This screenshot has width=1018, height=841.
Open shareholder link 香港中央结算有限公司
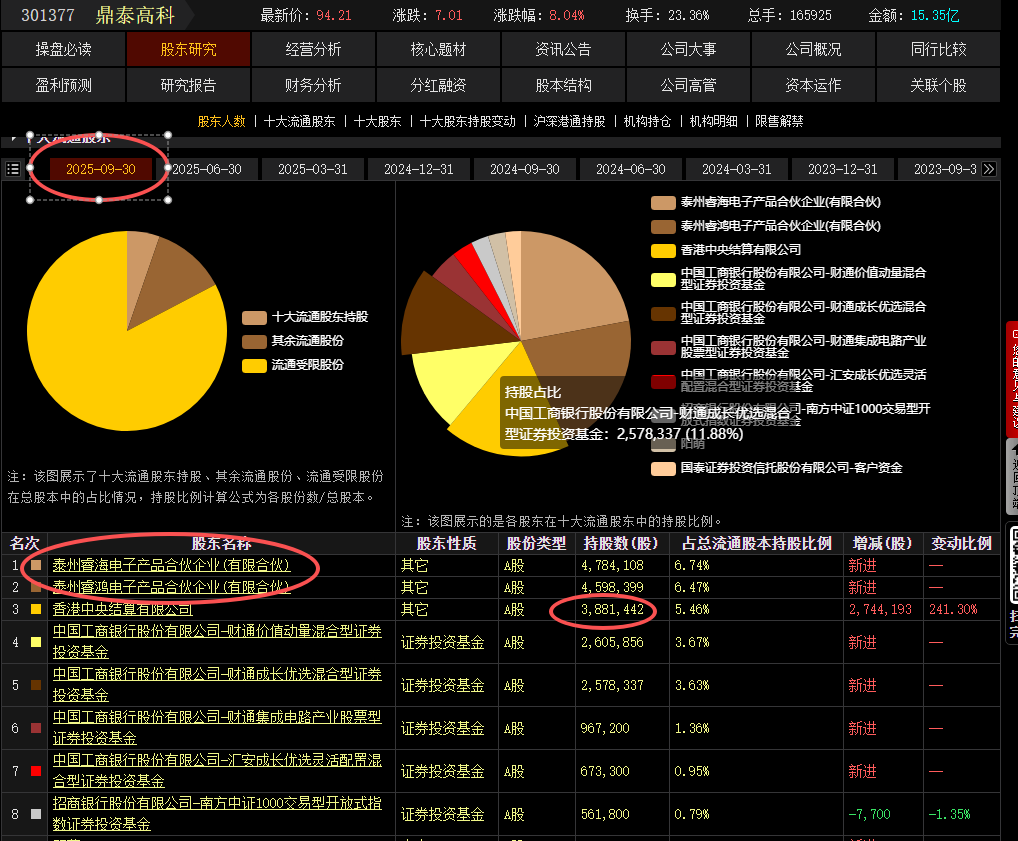(x=123, y=609)
